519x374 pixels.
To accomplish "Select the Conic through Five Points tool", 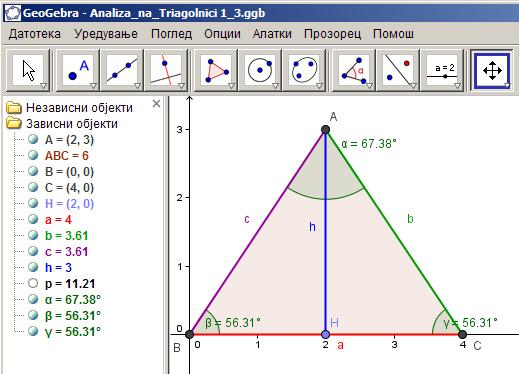I will coord(304,70).
